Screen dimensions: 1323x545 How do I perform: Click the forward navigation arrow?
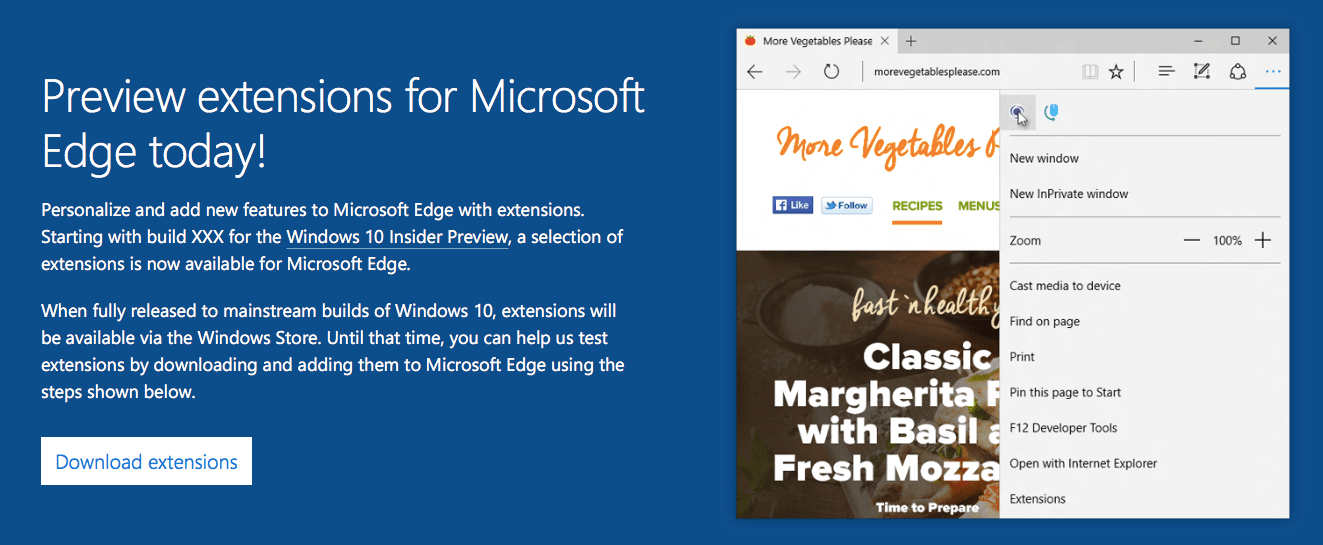793,72
